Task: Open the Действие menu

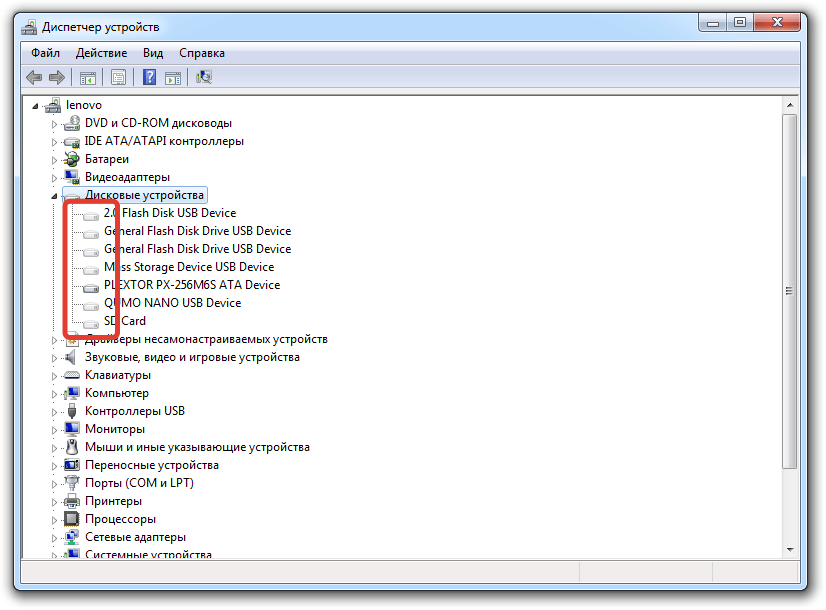Action: point(101,53)
